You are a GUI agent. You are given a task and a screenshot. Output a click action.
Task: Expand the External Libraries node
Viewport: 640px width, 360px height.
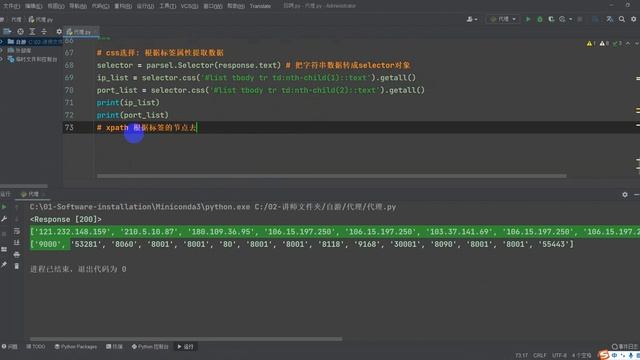pos(2,51)
